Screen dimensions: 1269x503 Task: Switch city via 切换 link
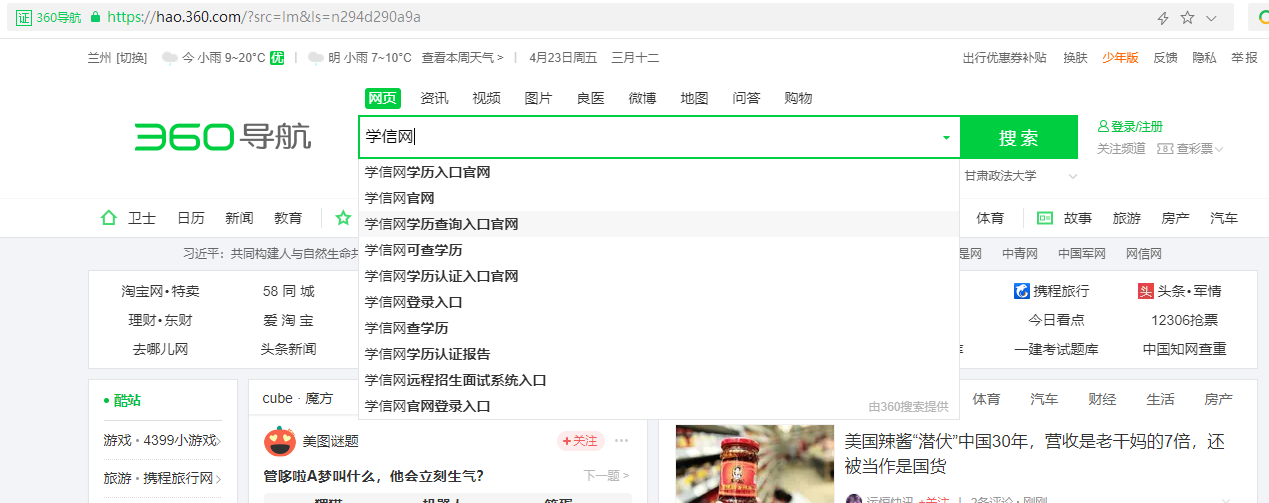131,58
